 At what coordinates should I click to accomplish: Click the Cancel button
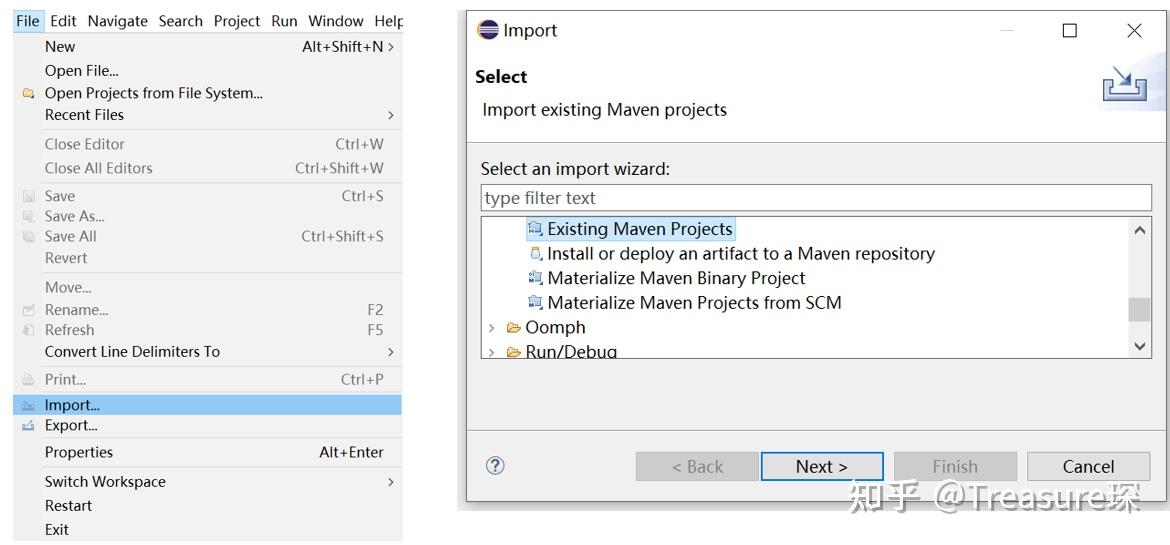pos(1088,466)
